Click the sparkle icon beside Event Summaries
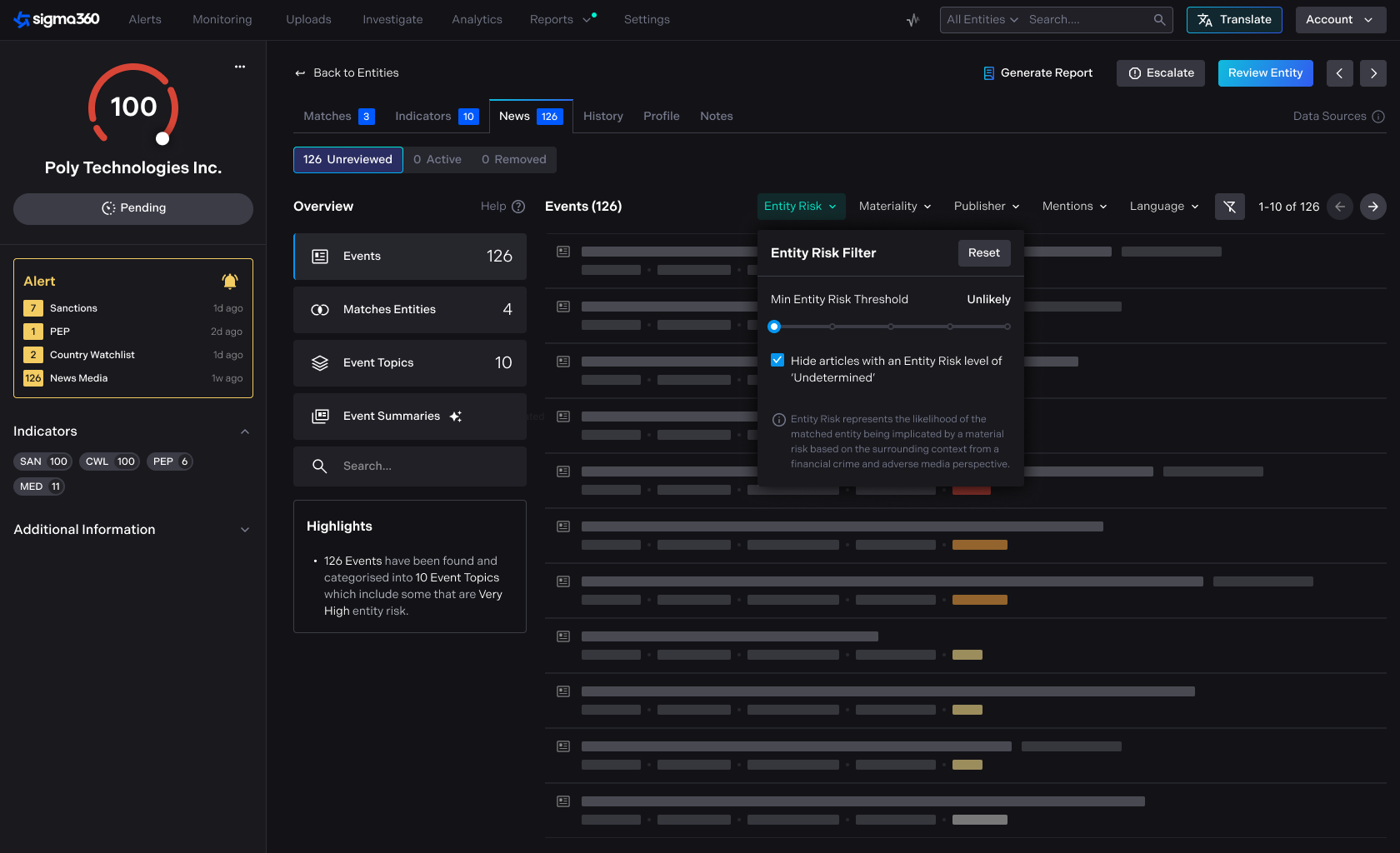 click(456, 417)
